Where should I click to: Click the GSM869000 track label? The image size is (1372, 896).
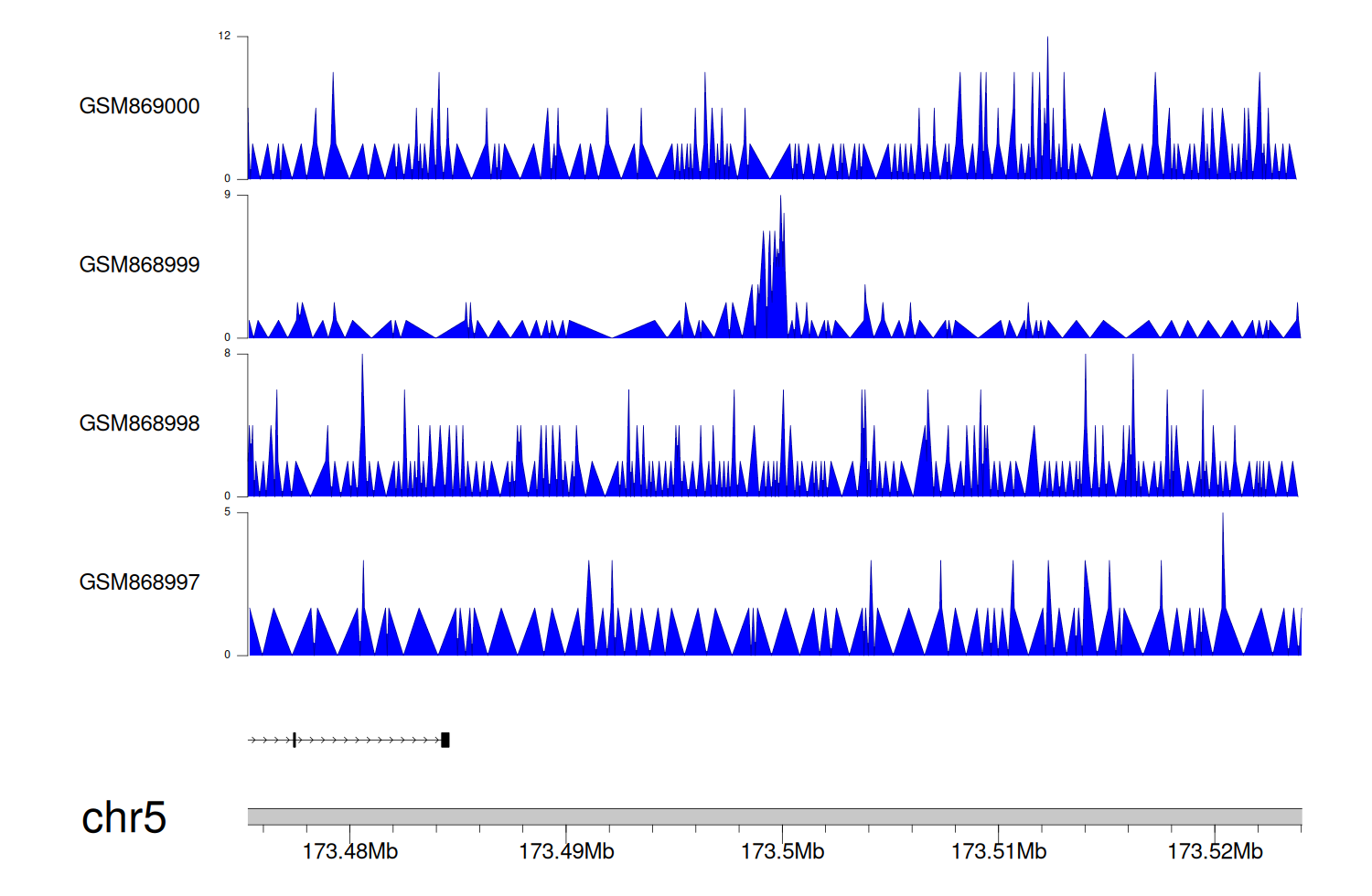(139, 106)
